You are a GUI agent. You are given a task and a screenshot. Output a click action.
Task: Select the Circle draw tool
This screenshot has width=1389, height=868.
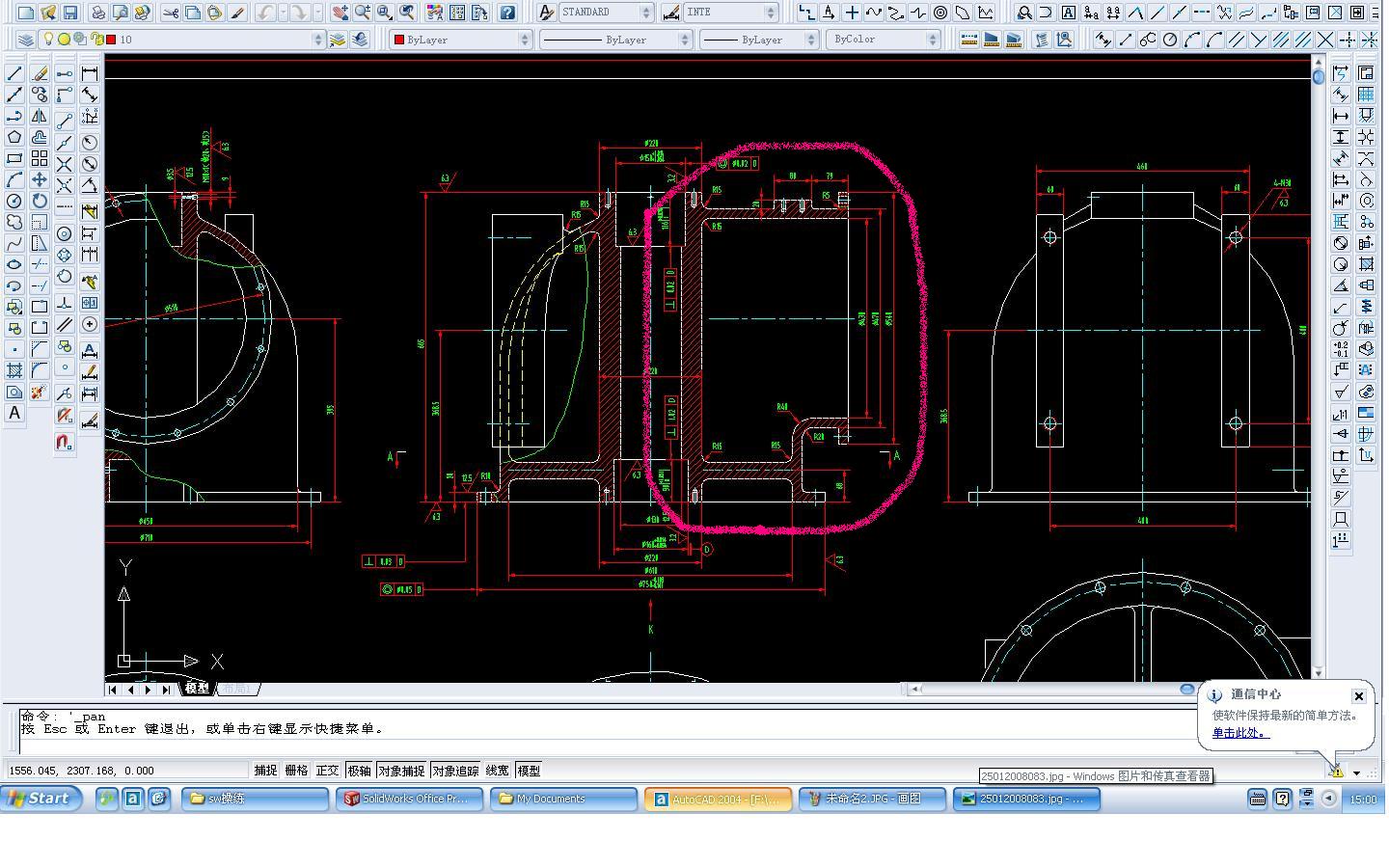[x=14, y=201]
